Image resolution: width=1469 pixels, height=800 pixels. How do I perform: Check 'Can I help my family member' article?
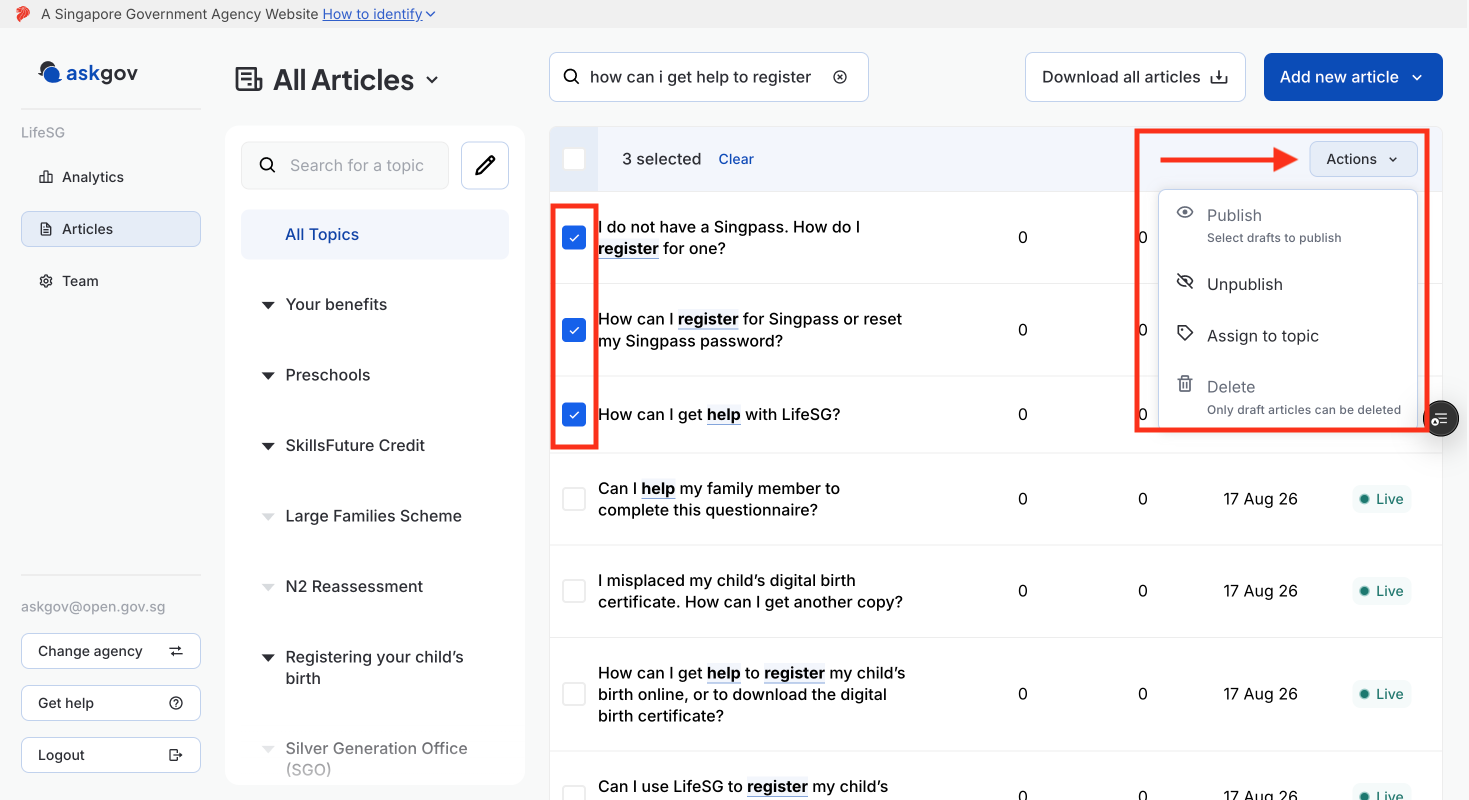point(574,499)
